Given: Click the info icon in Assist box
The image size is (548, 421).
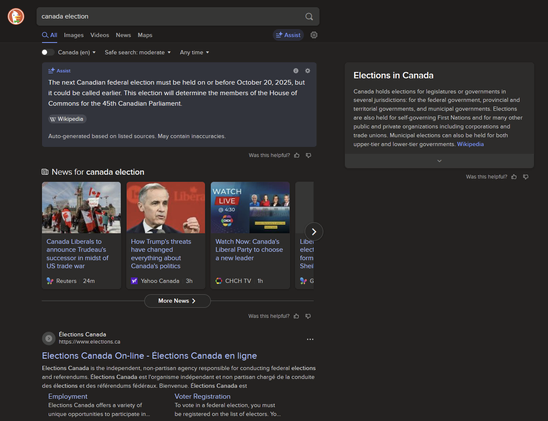Looking at the screenshot, I should coord(296,71).
